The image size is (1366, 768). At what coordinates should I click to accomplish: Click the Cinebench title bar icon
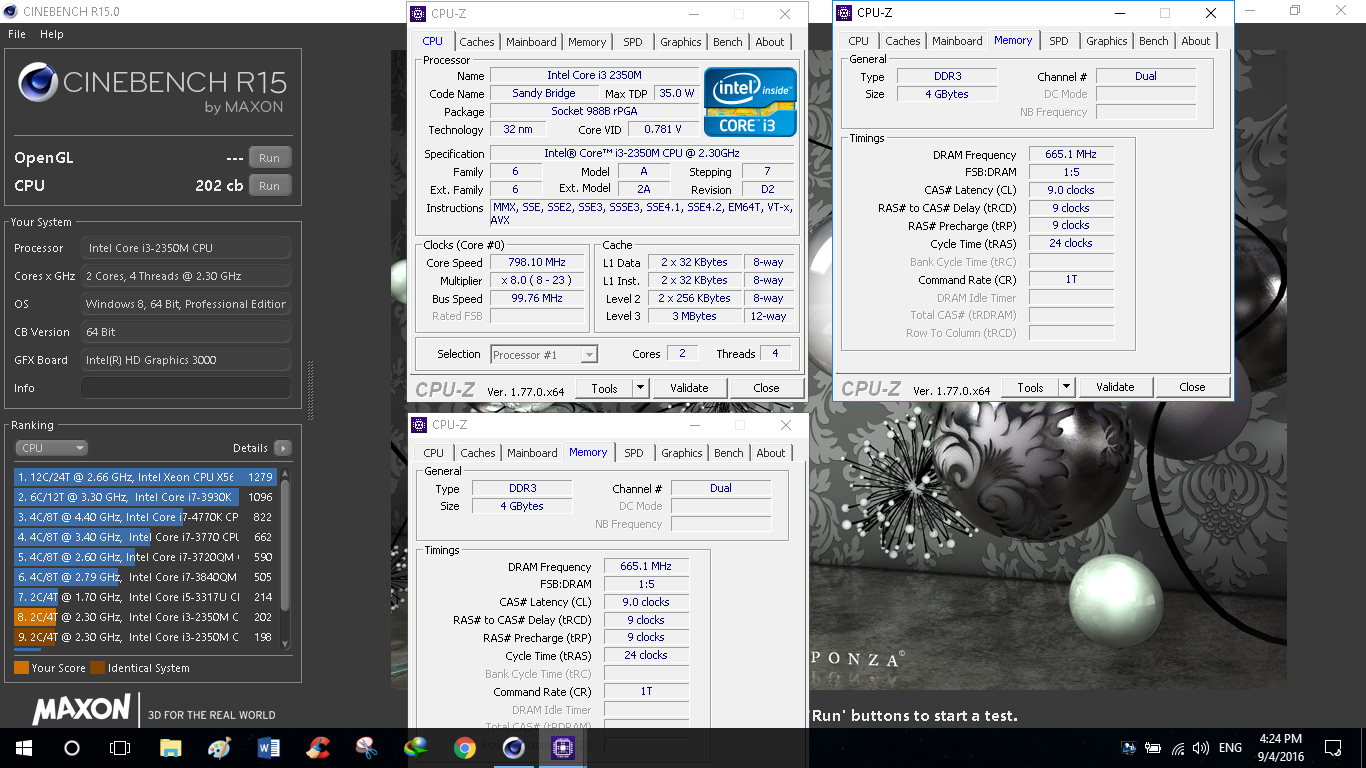(x=10, y=12)
